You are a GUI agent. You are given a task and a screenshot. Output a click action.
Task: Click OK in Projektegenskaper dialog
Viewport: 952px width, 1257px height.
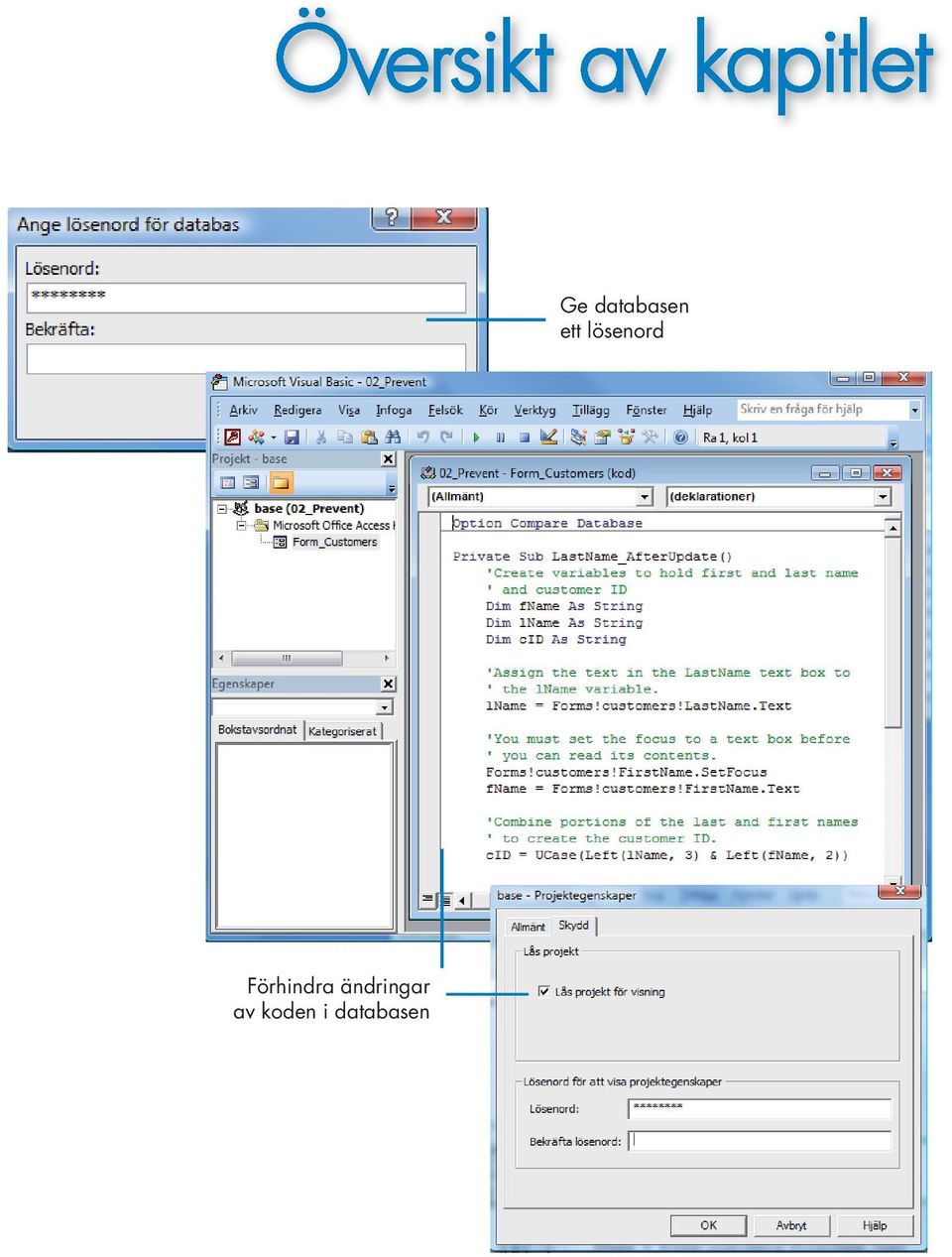click(x=708, y=1225)
